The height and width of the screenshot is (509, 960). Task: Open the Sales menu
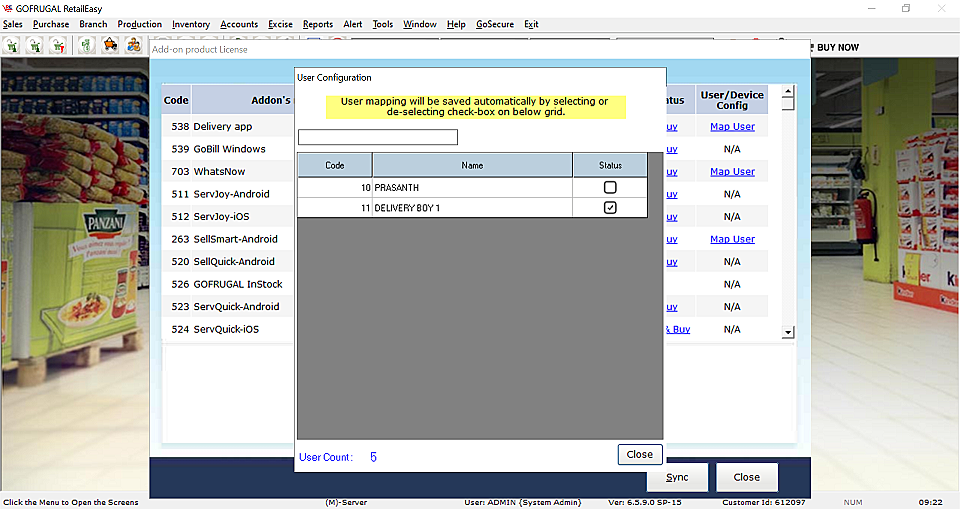click(13, 24)
